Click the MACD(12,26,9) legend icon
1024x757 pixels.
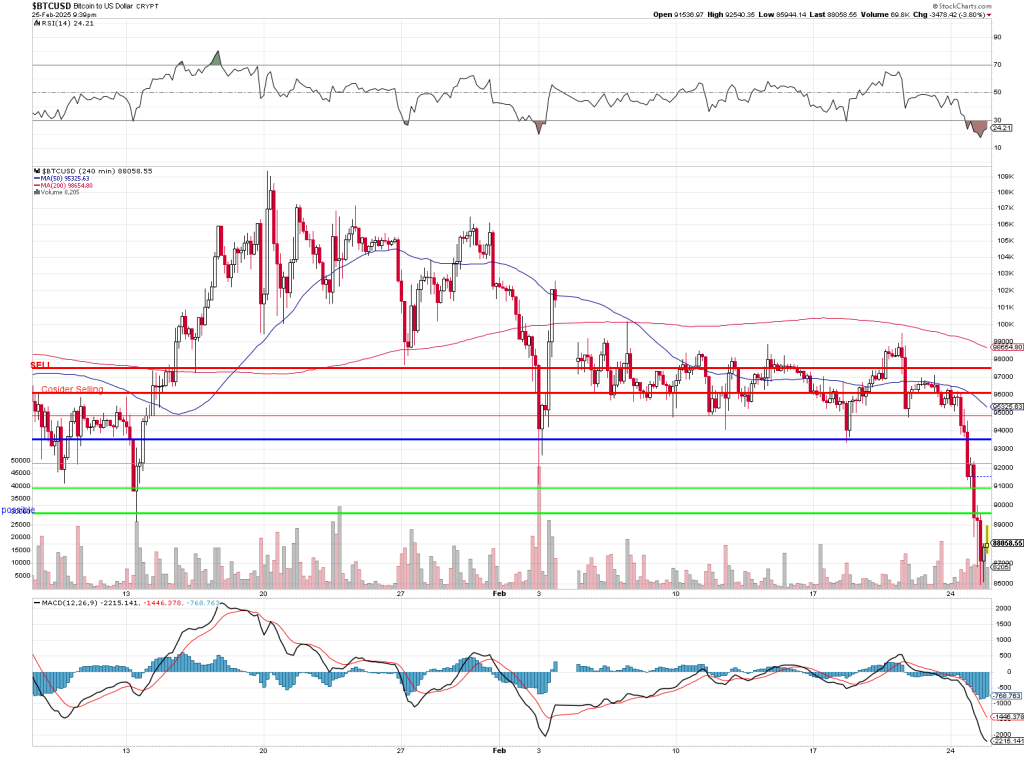click(x=36, y=602)
